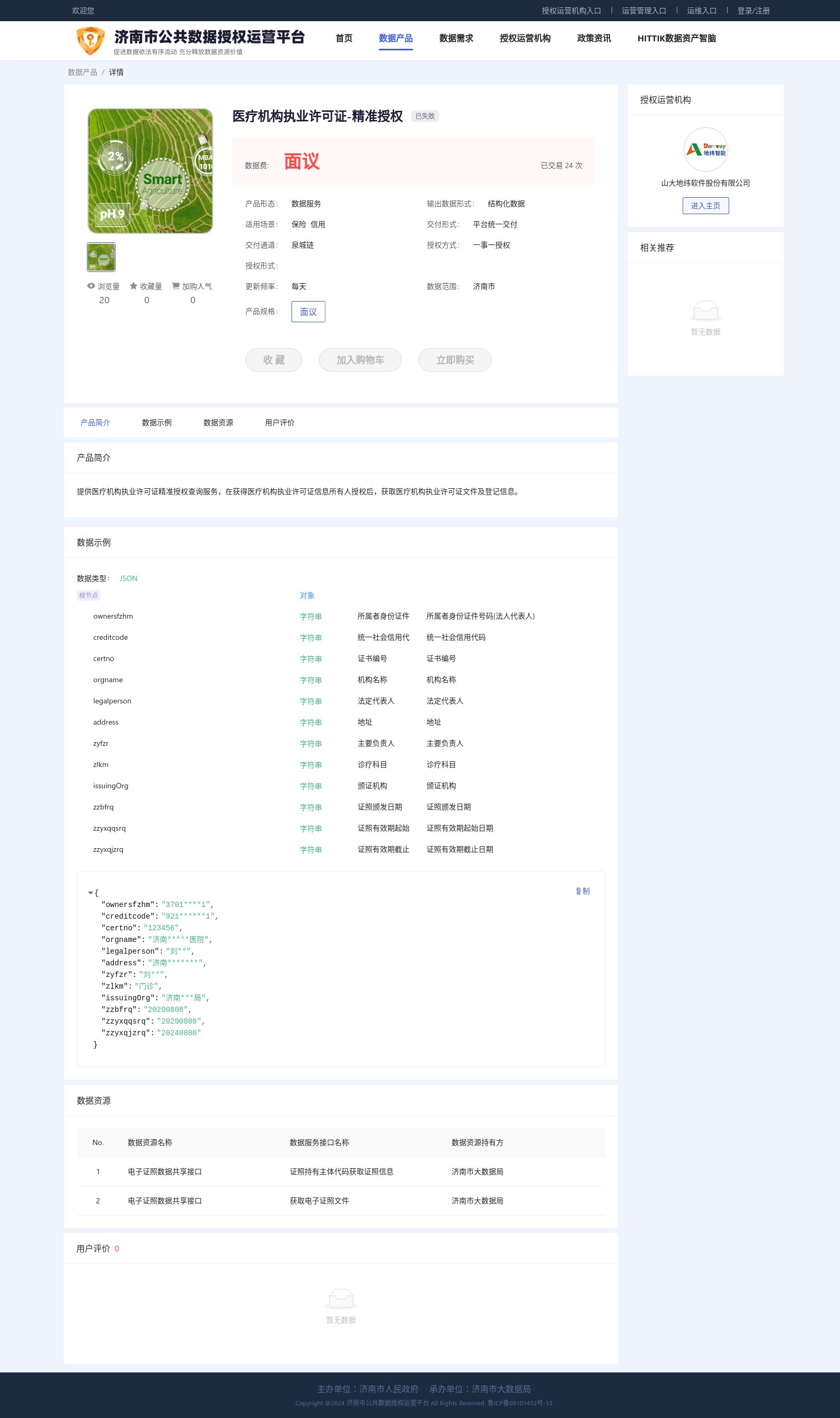Open the 首页 nav item
The width and height of the screenshot is (840, 1418).
344,38
